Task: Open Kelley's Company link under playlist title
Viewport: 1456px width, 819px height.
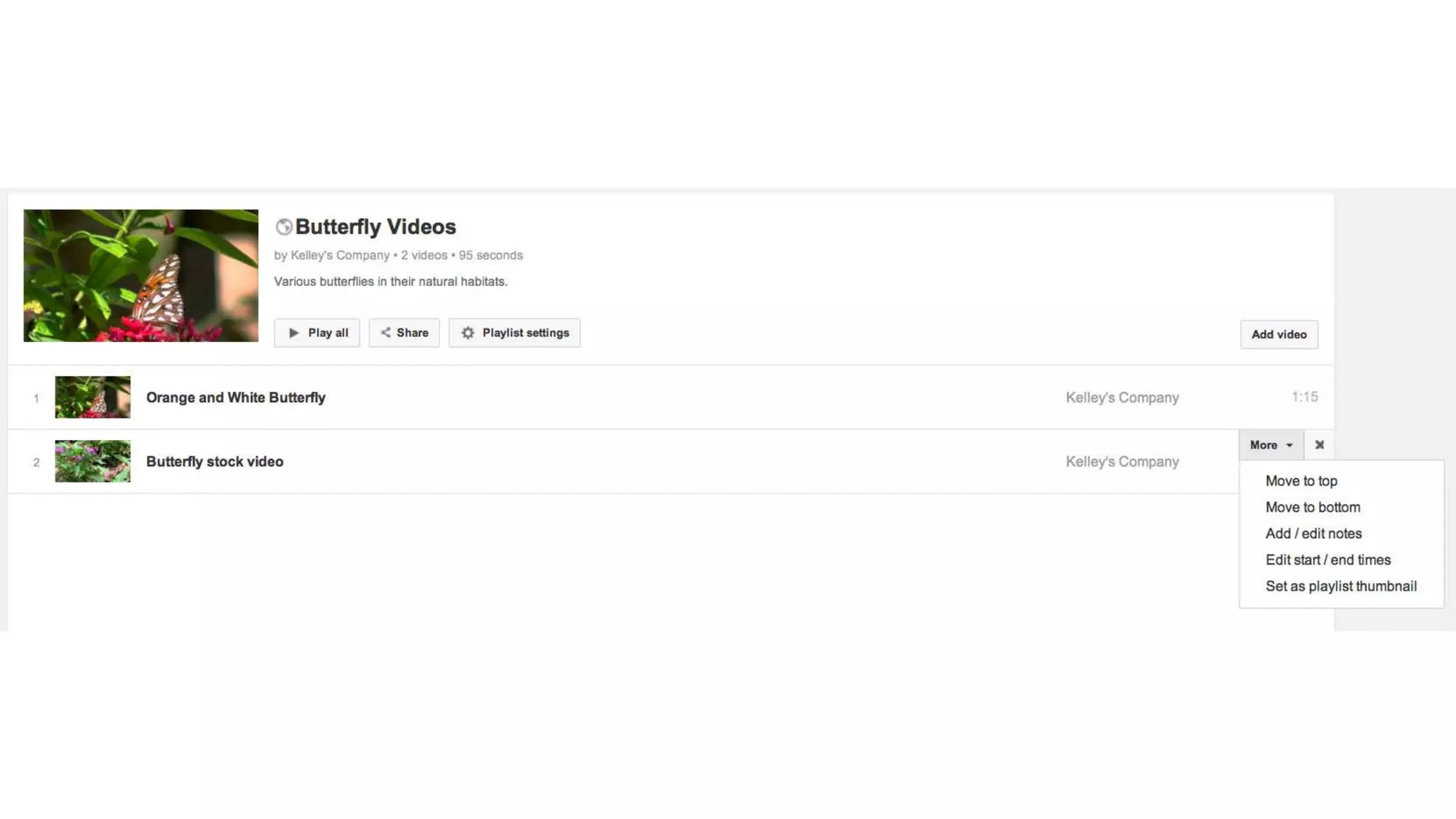Action: (x=340, y=255)
